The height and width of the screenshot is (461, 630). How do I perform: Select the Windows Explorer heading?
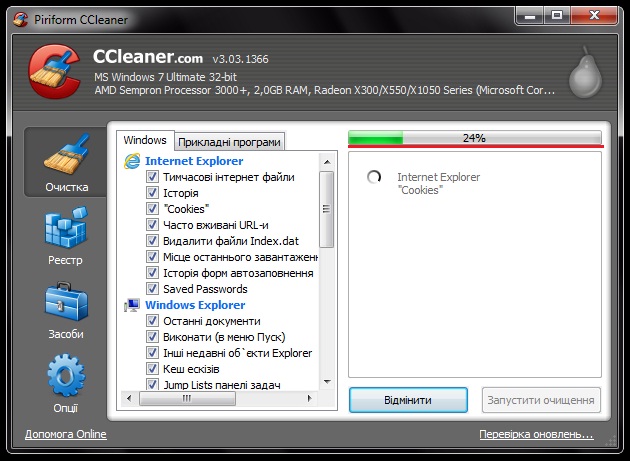pyautogui.click(x=195, y=305)
